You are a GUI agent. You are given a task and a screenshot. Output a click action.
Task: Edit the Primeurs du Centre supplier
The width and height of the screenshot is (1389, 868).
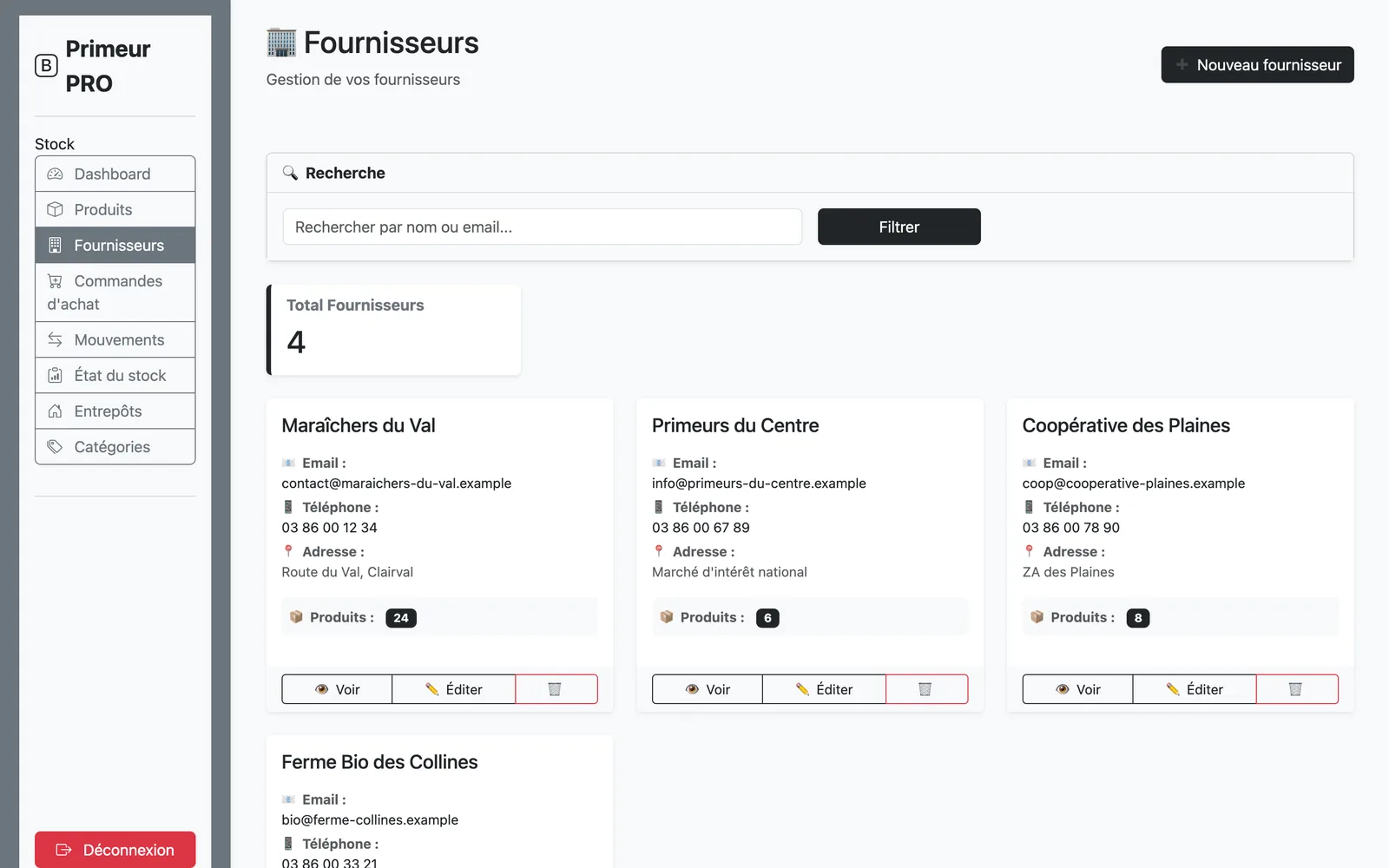[x=825, y=689]
